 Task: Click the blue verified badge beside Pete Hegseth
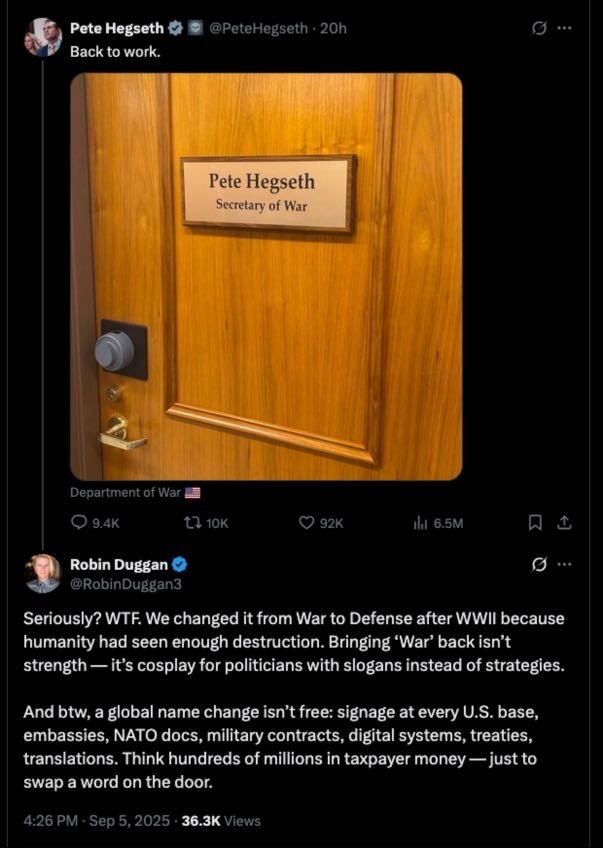(x=176, y=28)
